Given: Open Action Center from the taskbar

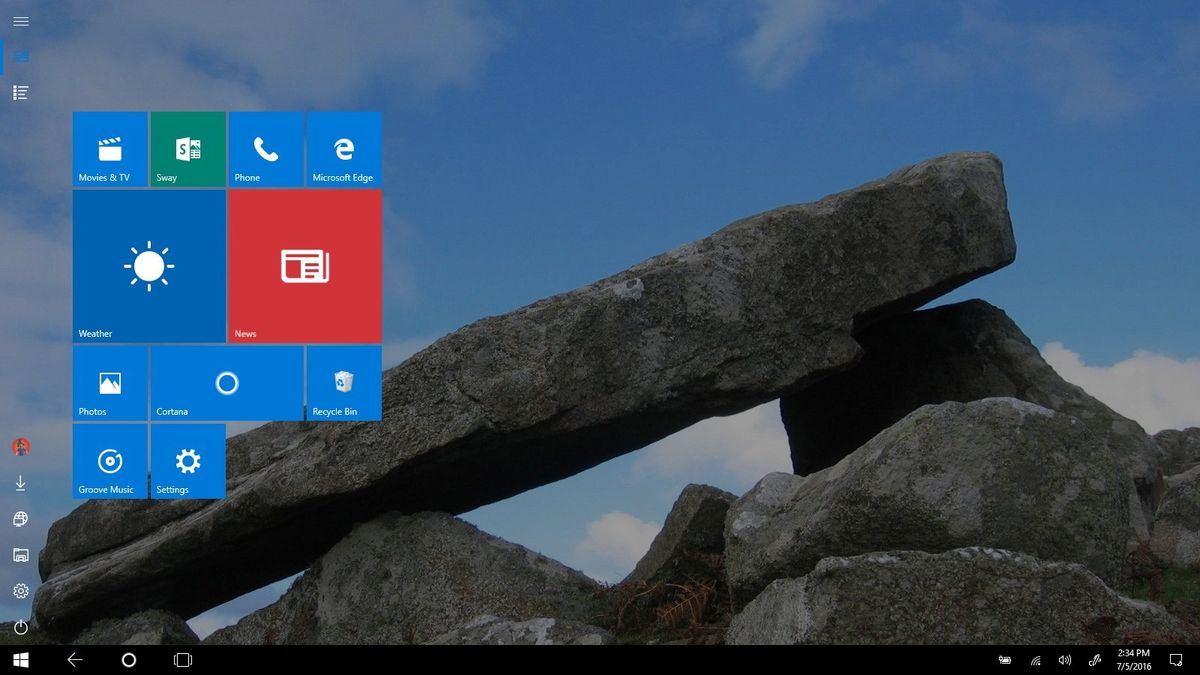Looking at the screenshot, I should (1175, 660).
